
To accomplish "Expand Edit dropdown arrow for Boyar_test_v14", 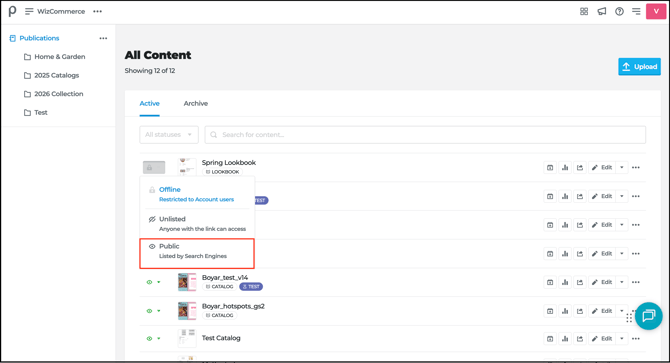I will [x=622, y=282].
